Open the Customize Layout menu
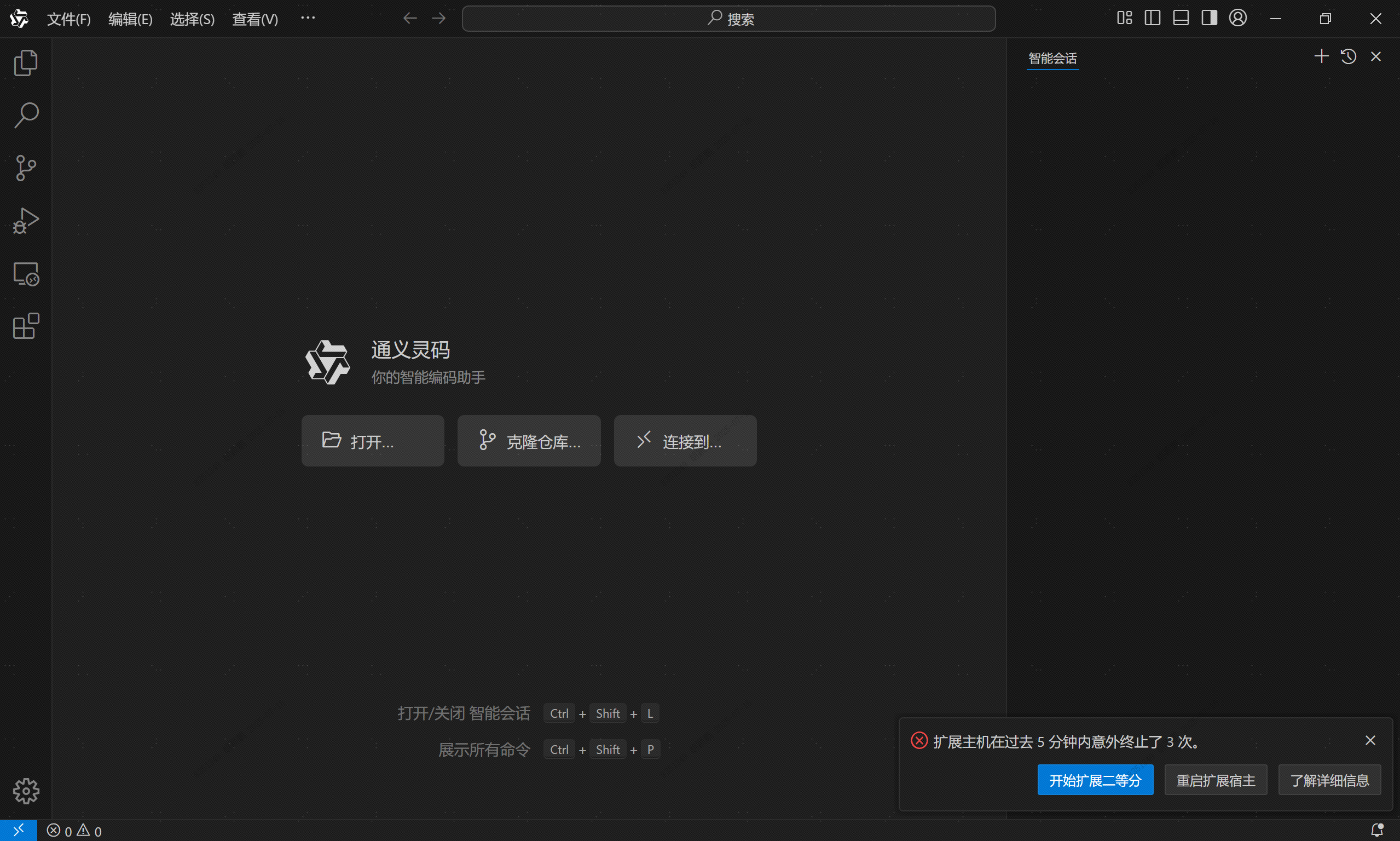The width and height of the screenshot is (1400, 841). [1124, 18]
